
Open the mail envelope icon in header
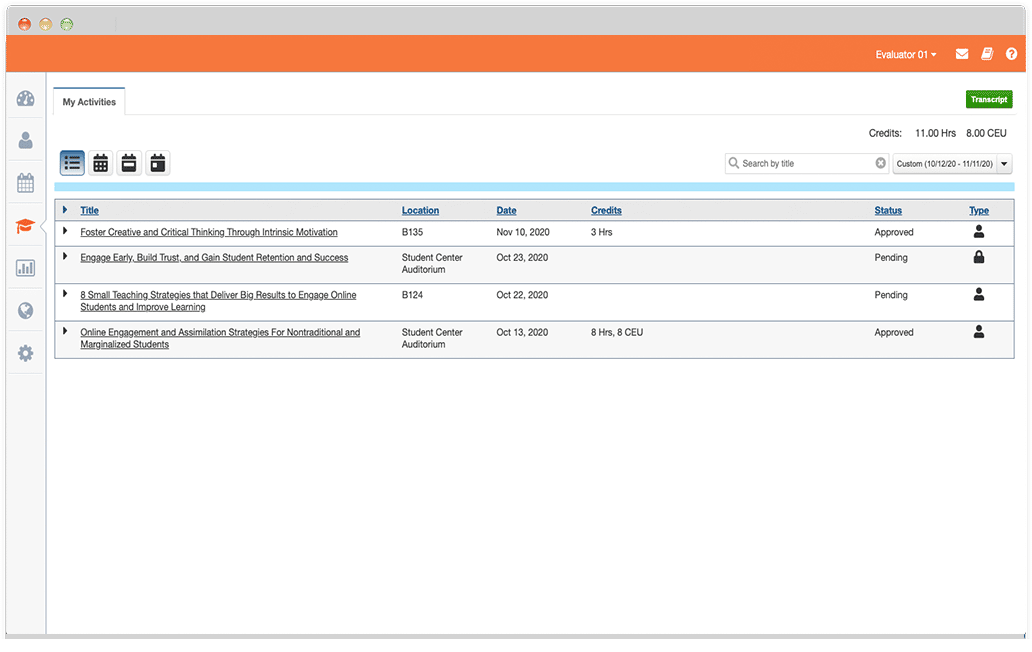[962, 54]
